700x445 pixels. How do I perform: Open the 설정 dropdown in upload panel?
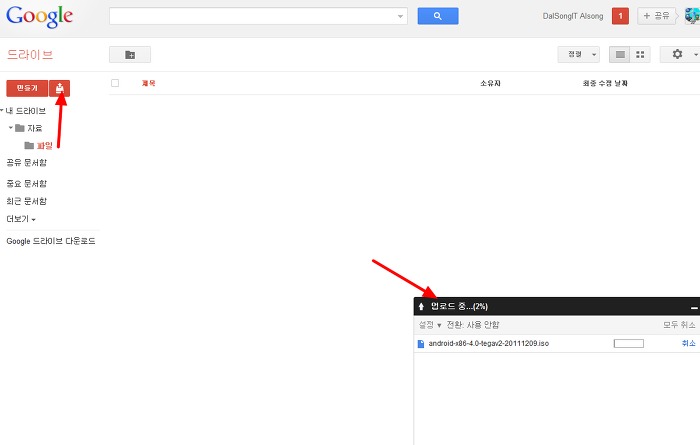tap(430, 325)
